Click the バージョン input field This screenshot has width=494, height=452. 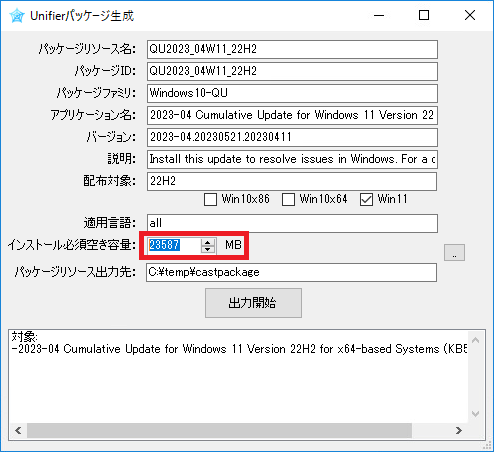pyautogui.click(x=292, y=137)
